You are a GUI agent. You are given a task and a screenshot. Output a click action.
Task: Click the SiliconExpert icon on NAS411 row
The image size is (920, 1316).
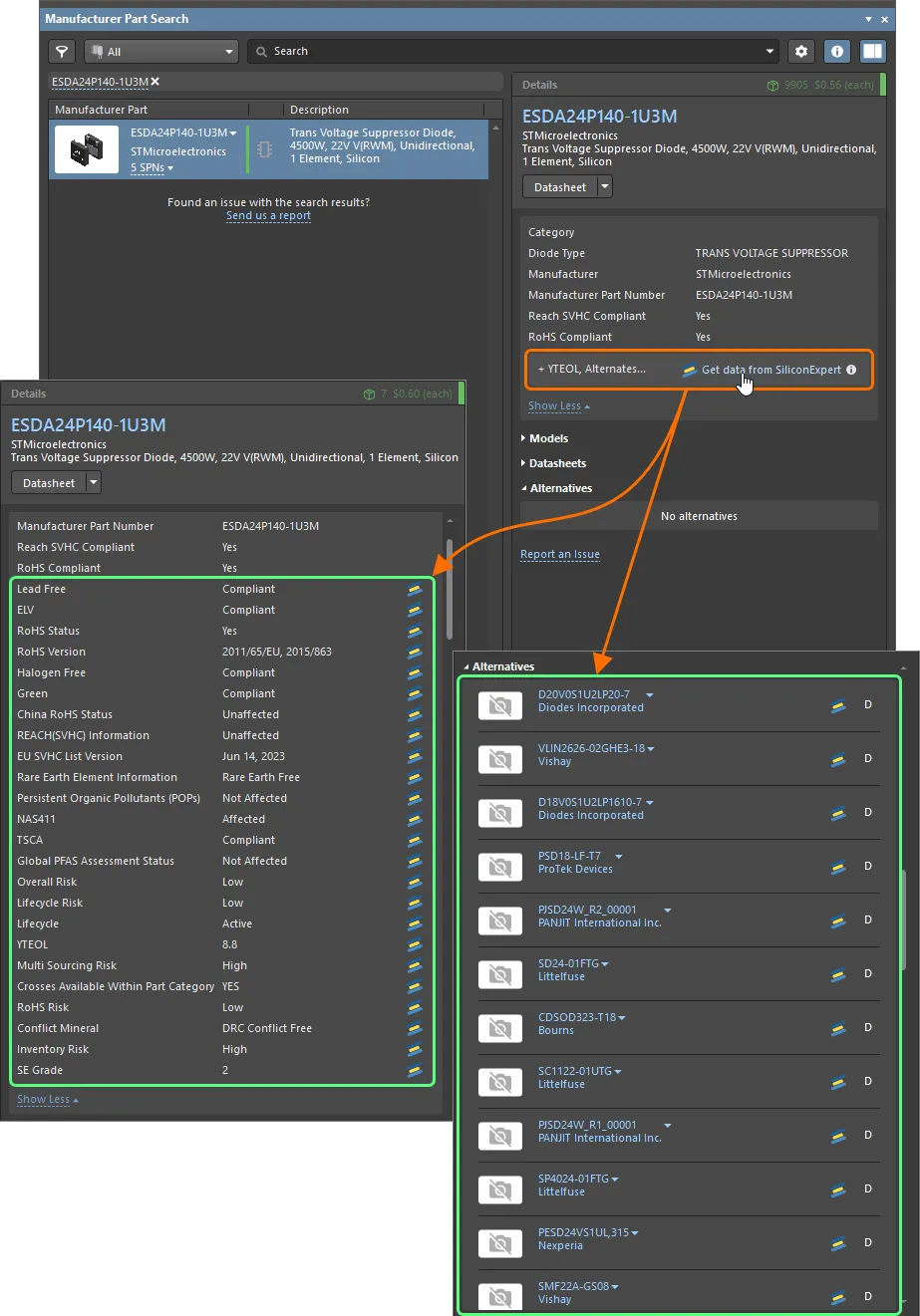pyautogui.click(x=415, y=819)
